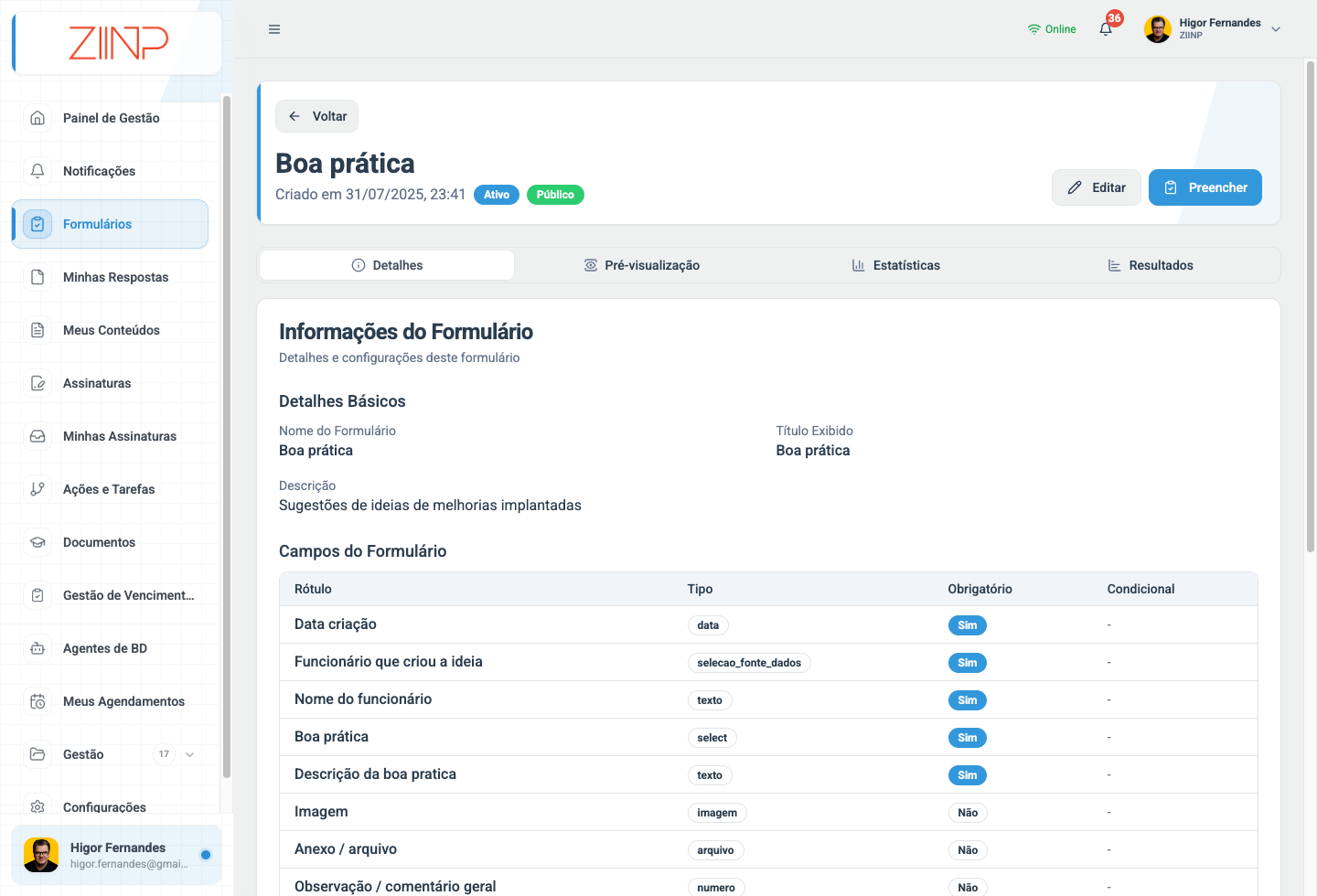
Task: Switch to the Detalhes tab
Action: point(387,265)
